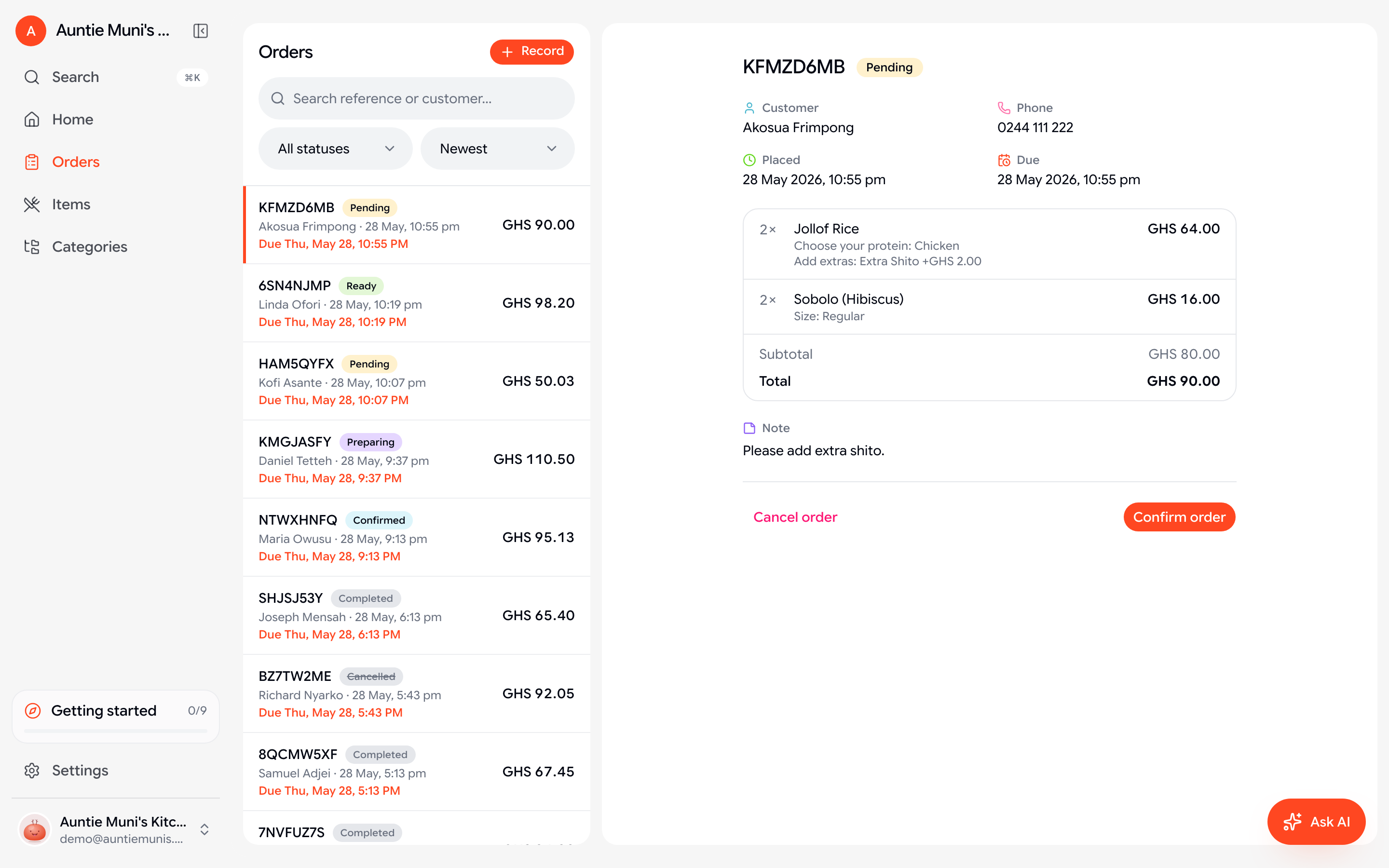Click the Pending badge in order details header
This screenshot has width=1389, height=868.
889,67
